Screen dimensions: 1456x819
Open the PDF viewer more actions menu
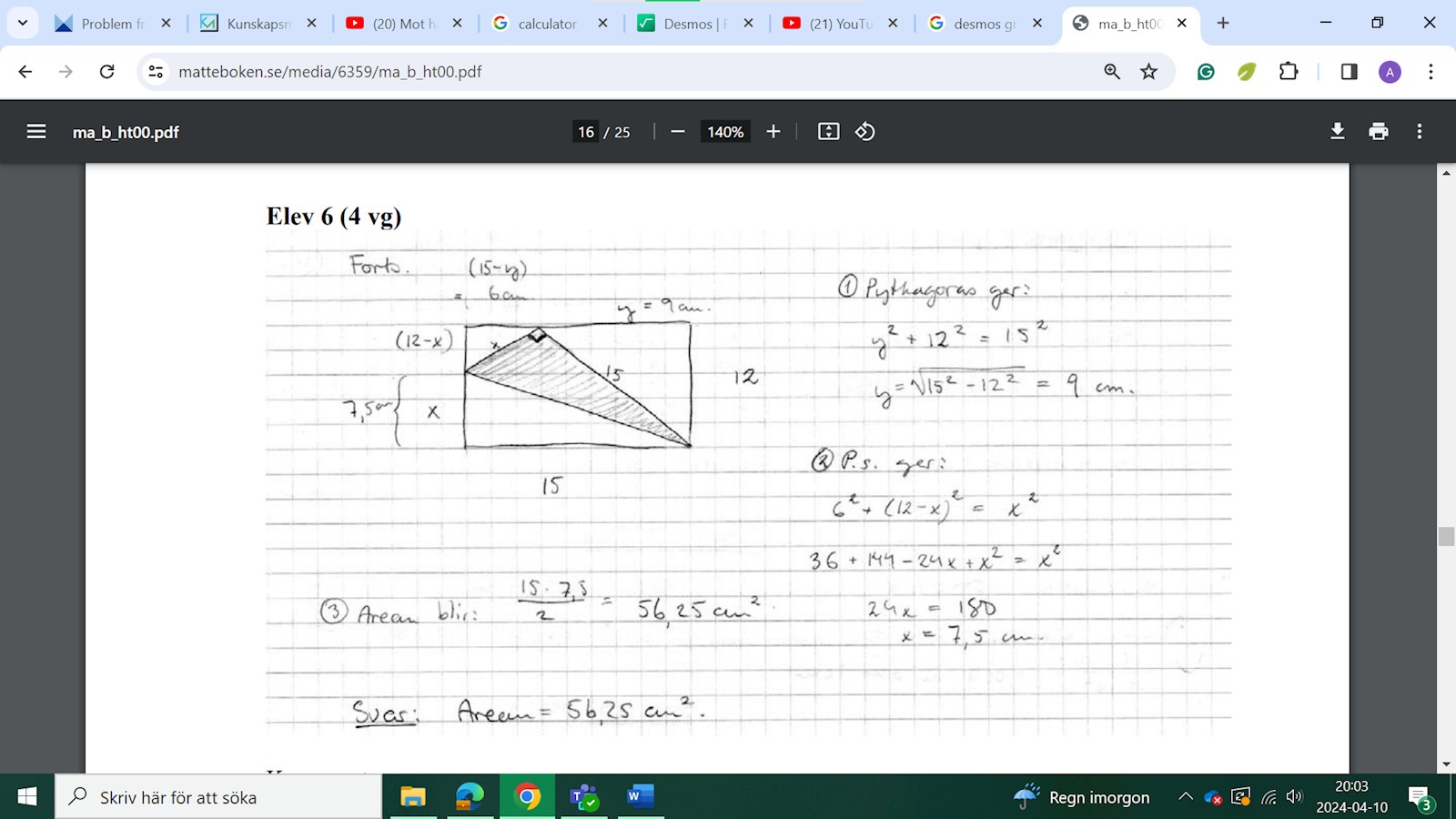tap(1419, 132)
